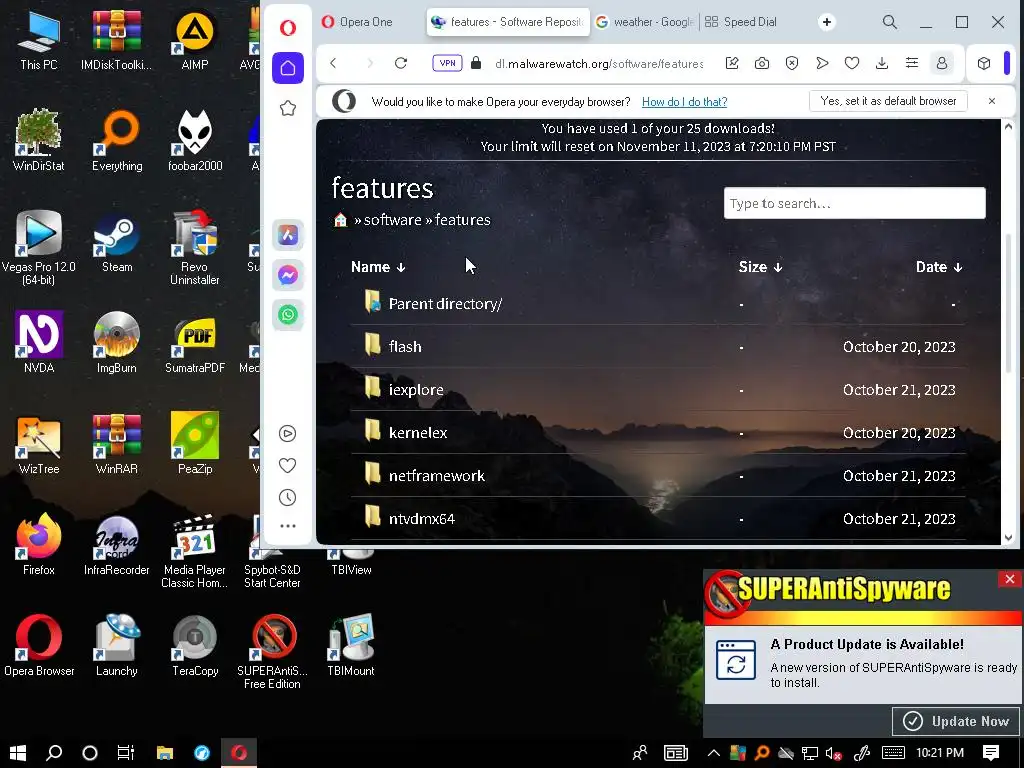
Task: Open the sidebar three-dots setup menu
Action: click(287, 526)
